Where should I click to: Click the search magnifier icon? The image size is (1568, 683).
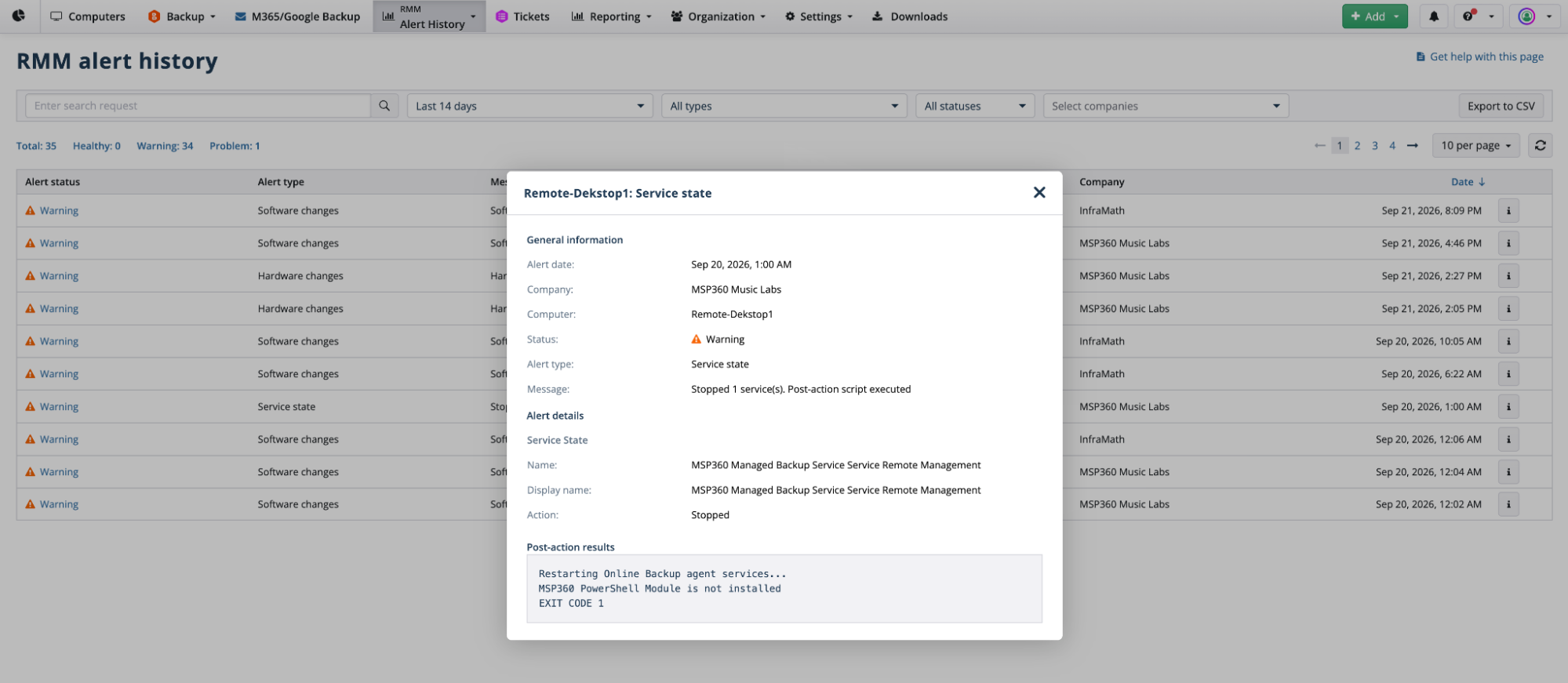384,106
